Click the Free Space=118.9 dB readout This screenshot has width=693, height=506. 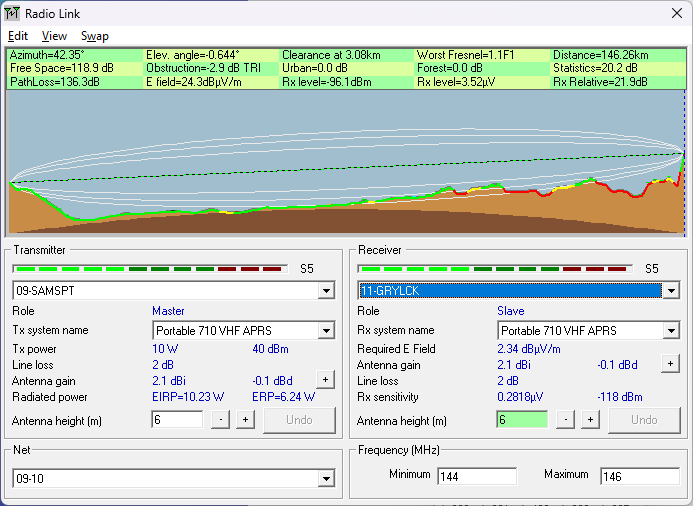click(62, 68)
